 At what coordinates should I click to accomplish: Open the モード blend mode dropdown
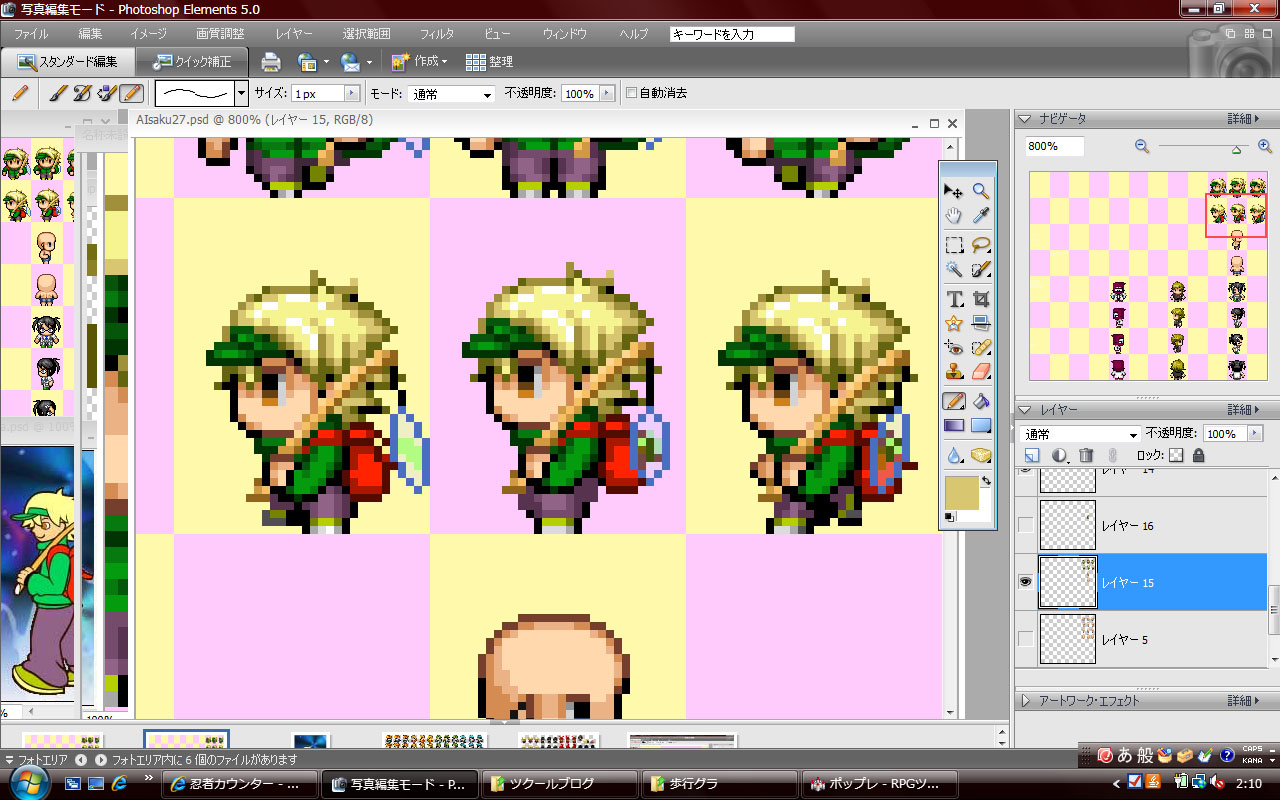pyautogui.click(x=451, y=93)
